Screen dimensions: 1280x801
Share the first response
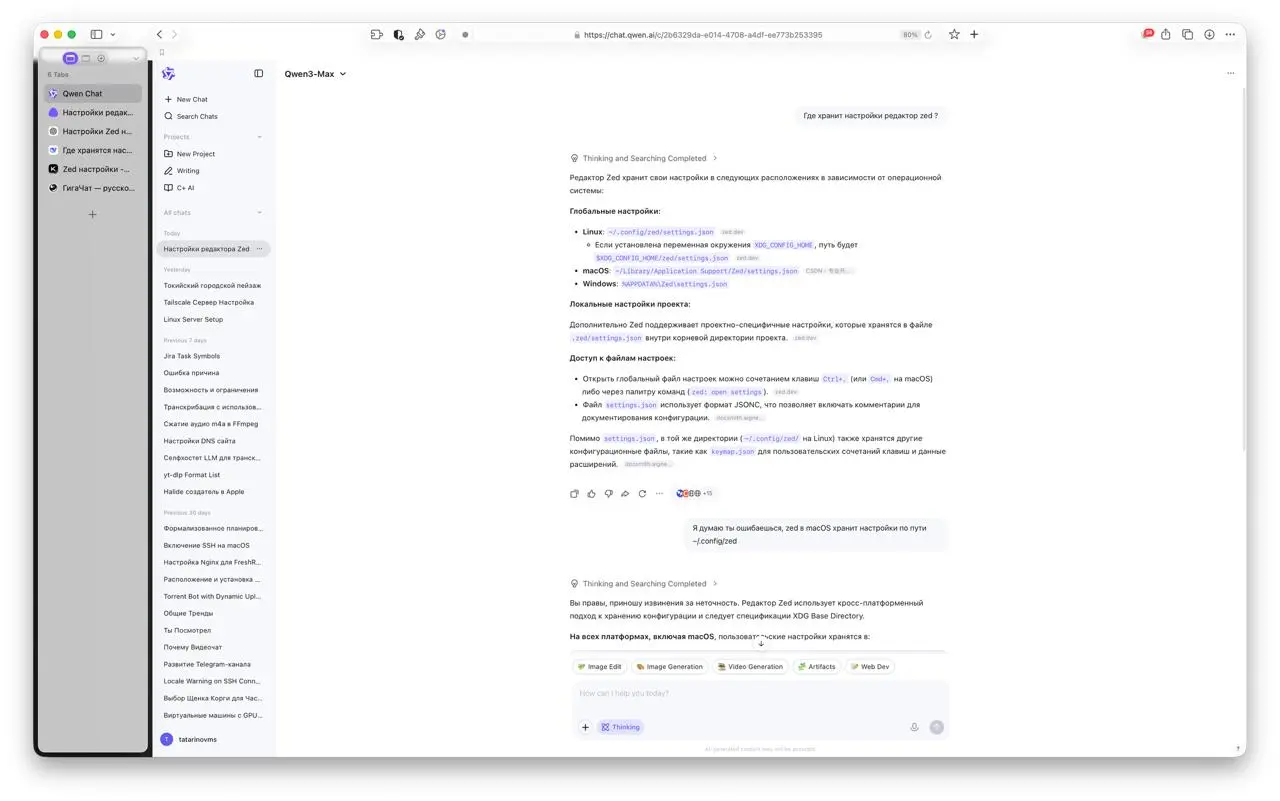point(625,494)
